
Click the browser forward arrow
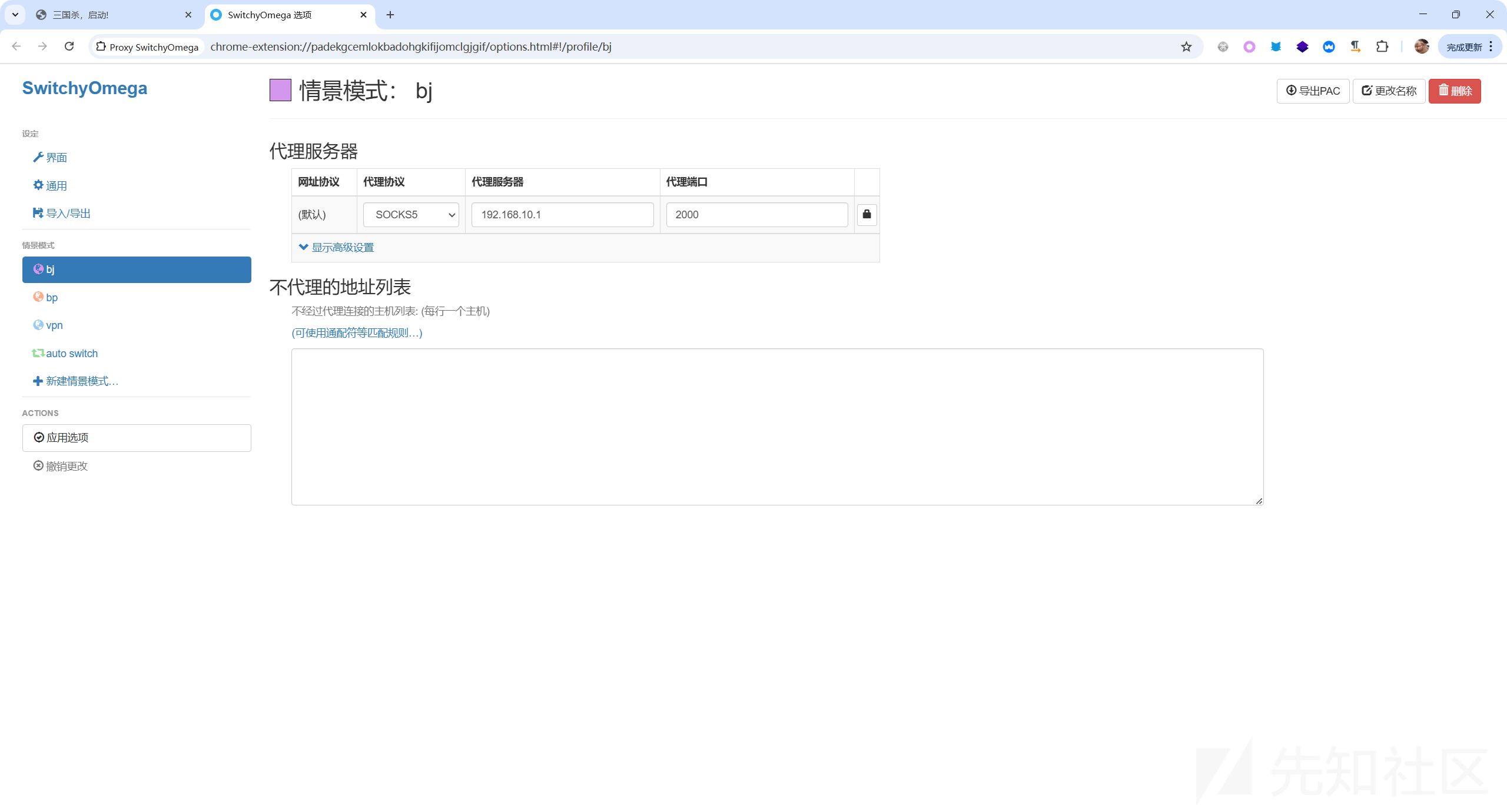42,46
